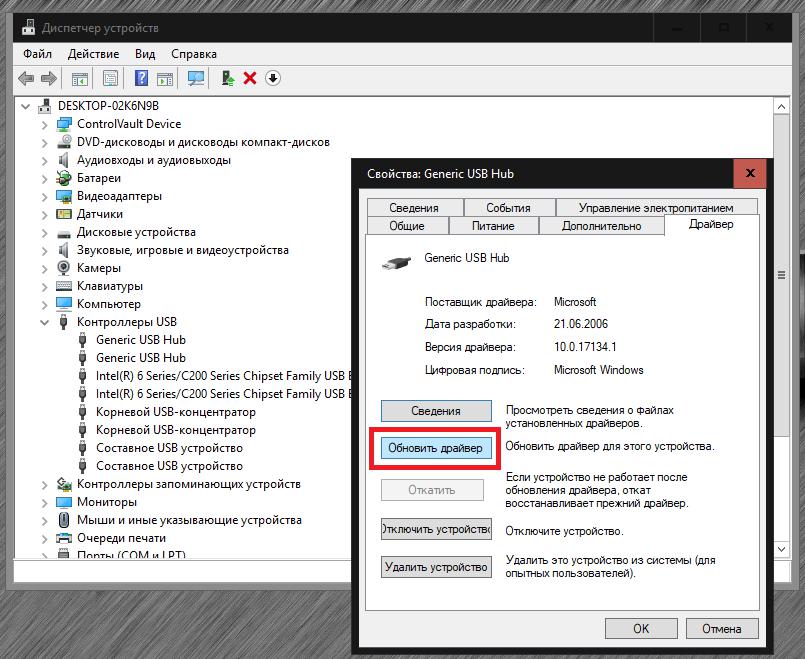Open the Управление электропитанием tab
The width and height of the screenshot is (805, 659).
pos(656,207)
